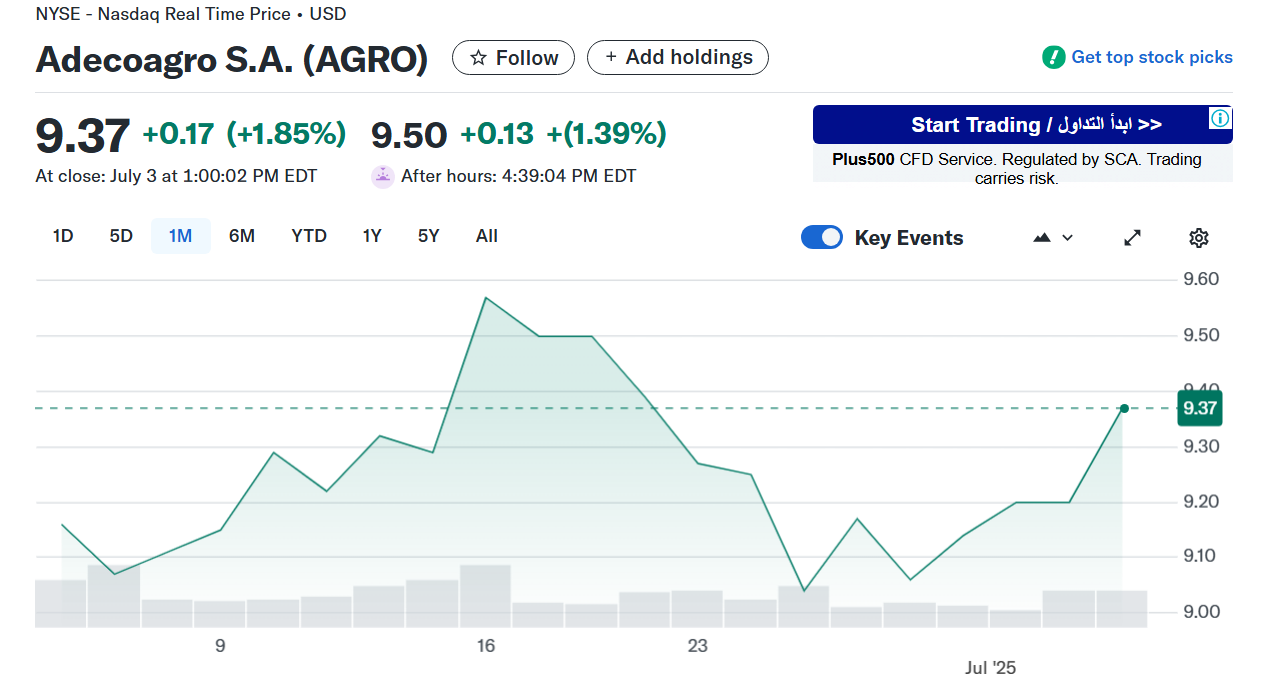Click the 9.50 y-axis label

point(1201,335)
